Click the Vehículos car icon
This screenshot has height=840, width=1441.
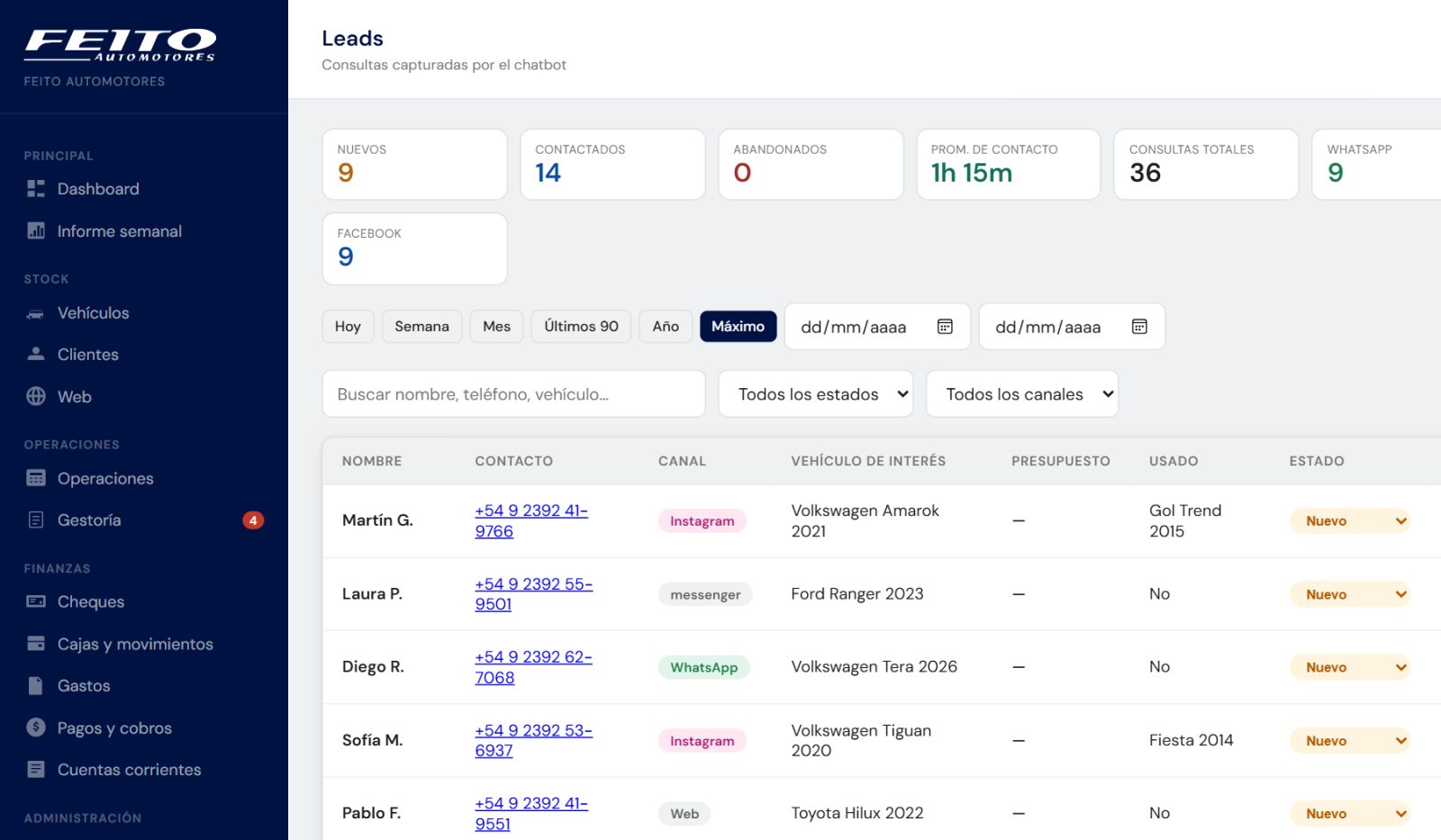pos(36,313)
